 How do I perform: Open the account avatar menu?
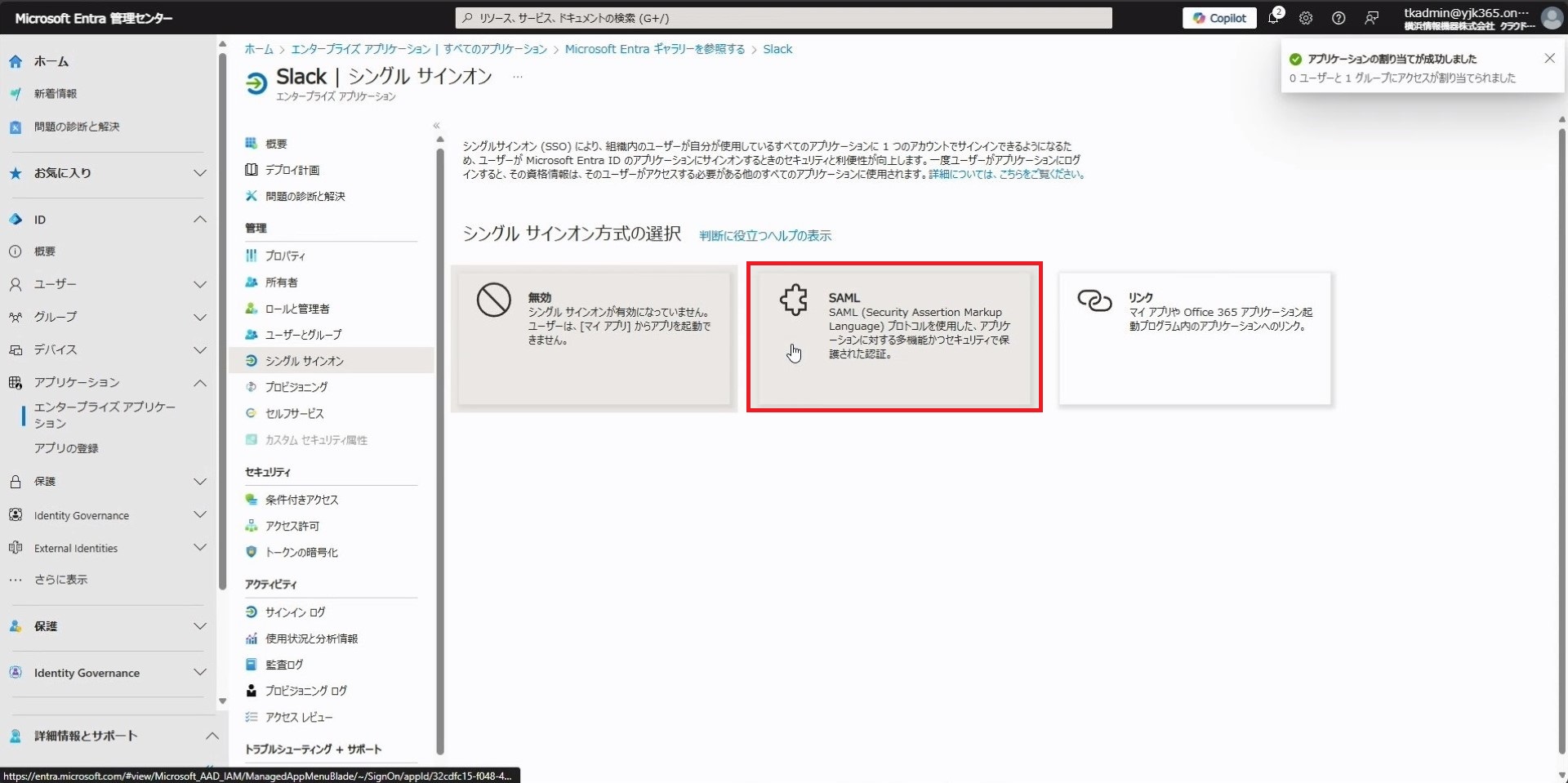(1552, 18)
